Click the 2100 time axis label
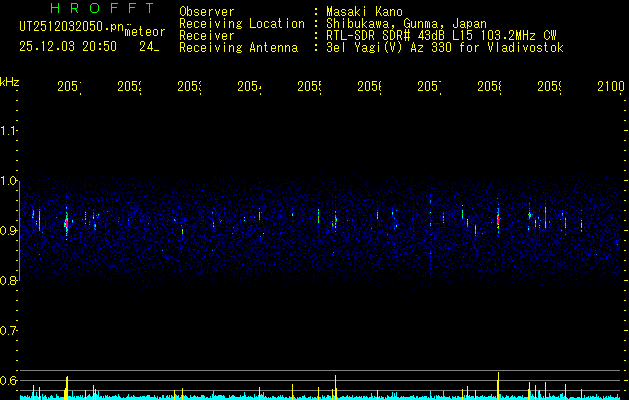This screenshot has height=400, width=629. pos(611,86)
